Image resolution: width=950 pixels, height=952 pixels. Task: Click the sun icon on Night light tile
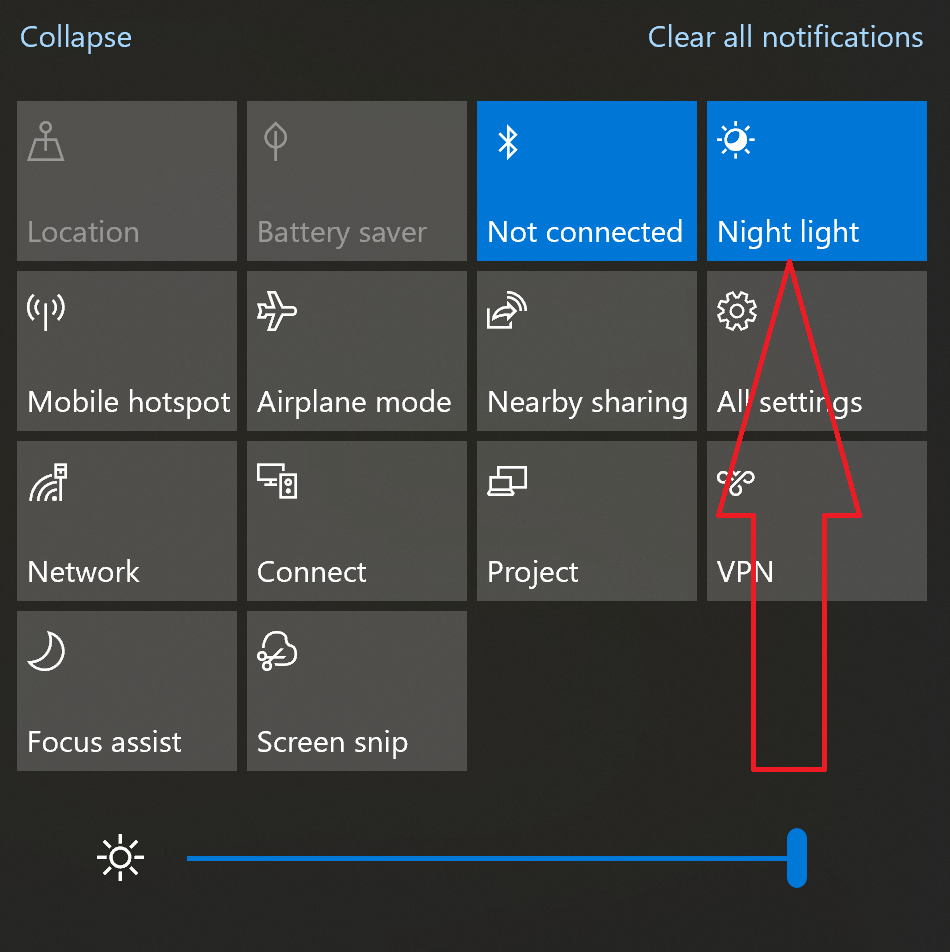[736, 139]
